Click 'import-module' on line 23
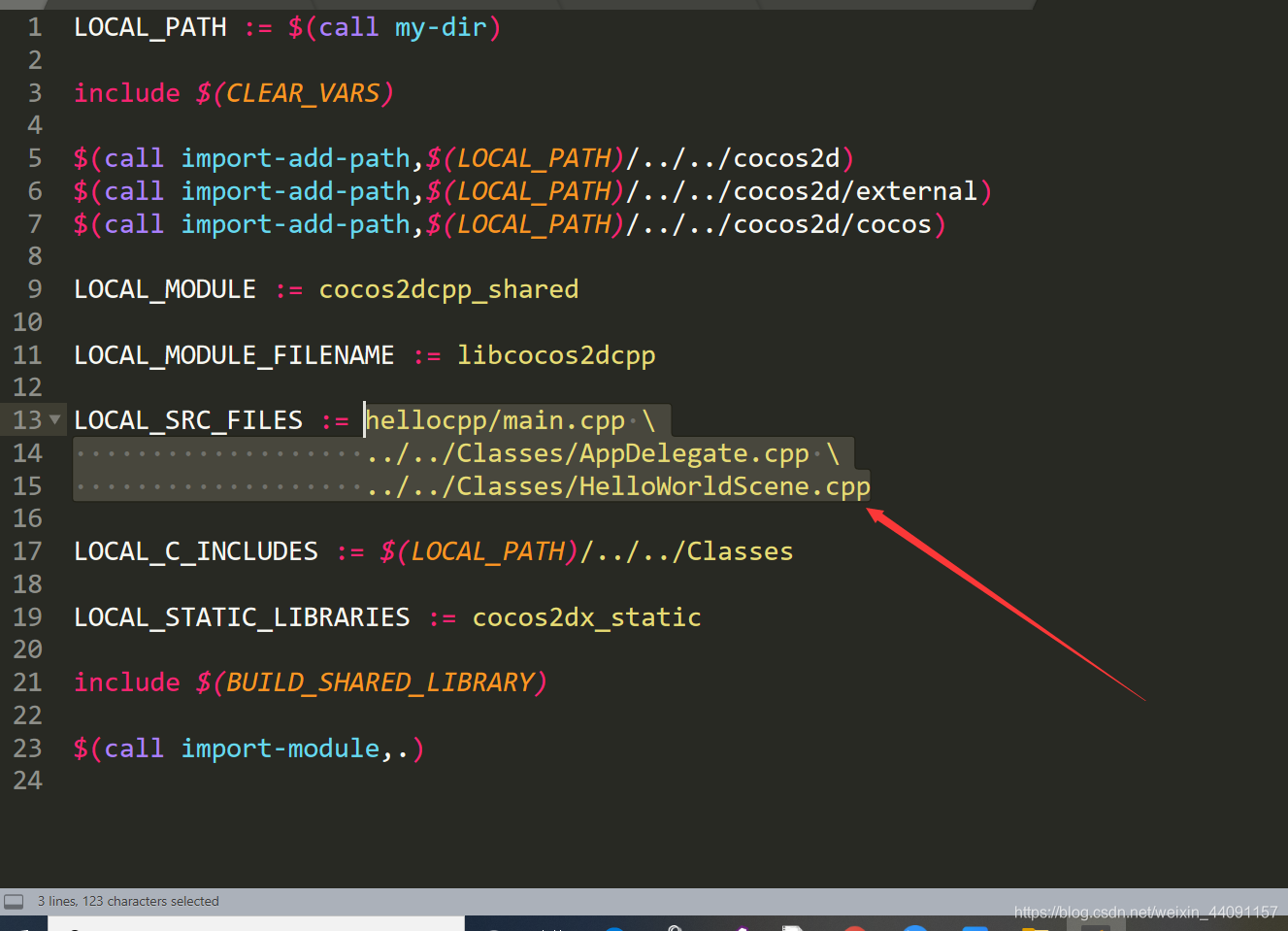This screenshot has height=931, width=1288. coord(281,748)
